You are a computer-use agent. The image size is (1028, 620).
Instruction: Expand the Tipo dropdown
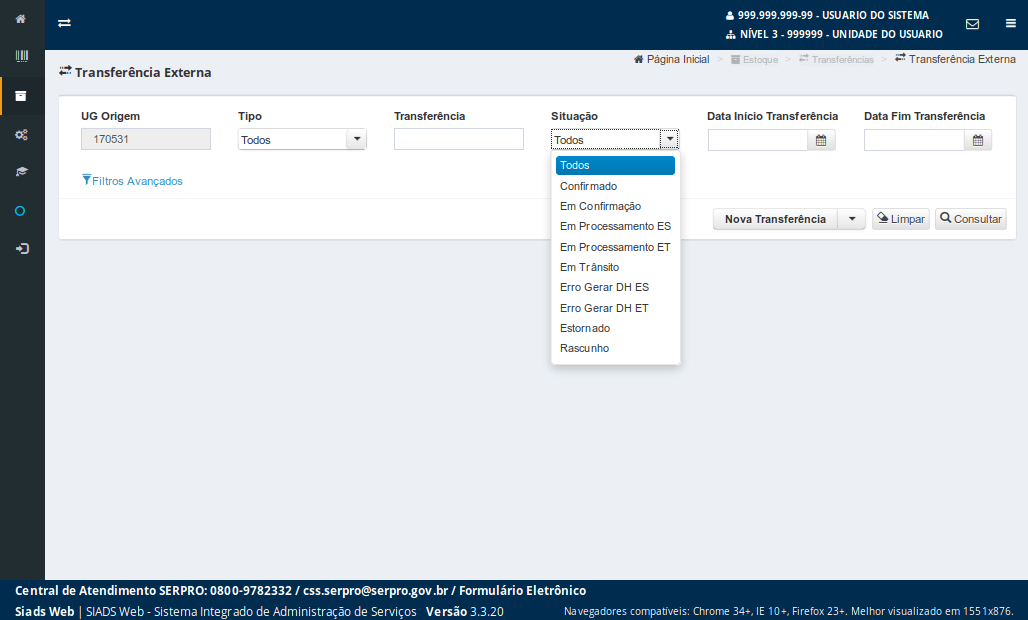357,139
